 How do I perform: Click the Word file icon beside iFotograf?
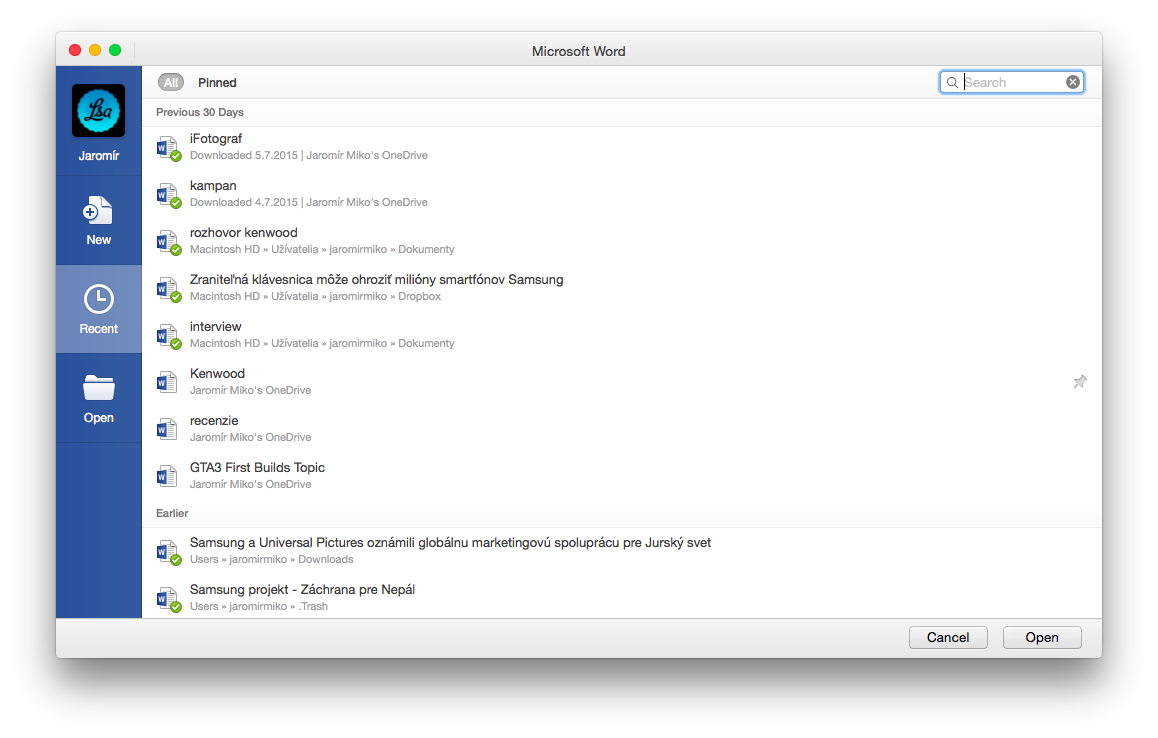[167, 148]
